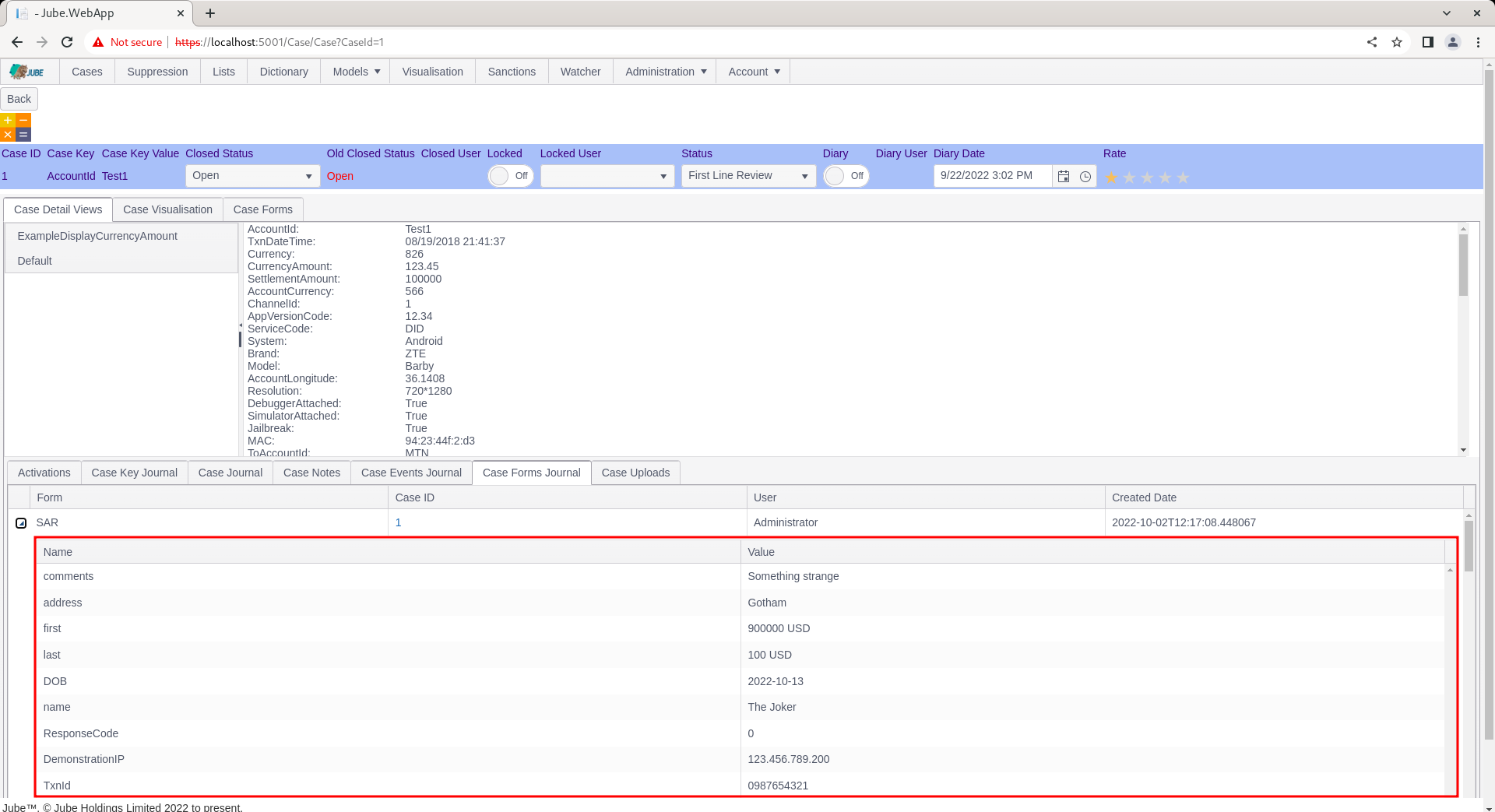The width and height of the screenshot is (1495, 812).
Task: Select the Default detail view
Action: [x=121, y=261]
